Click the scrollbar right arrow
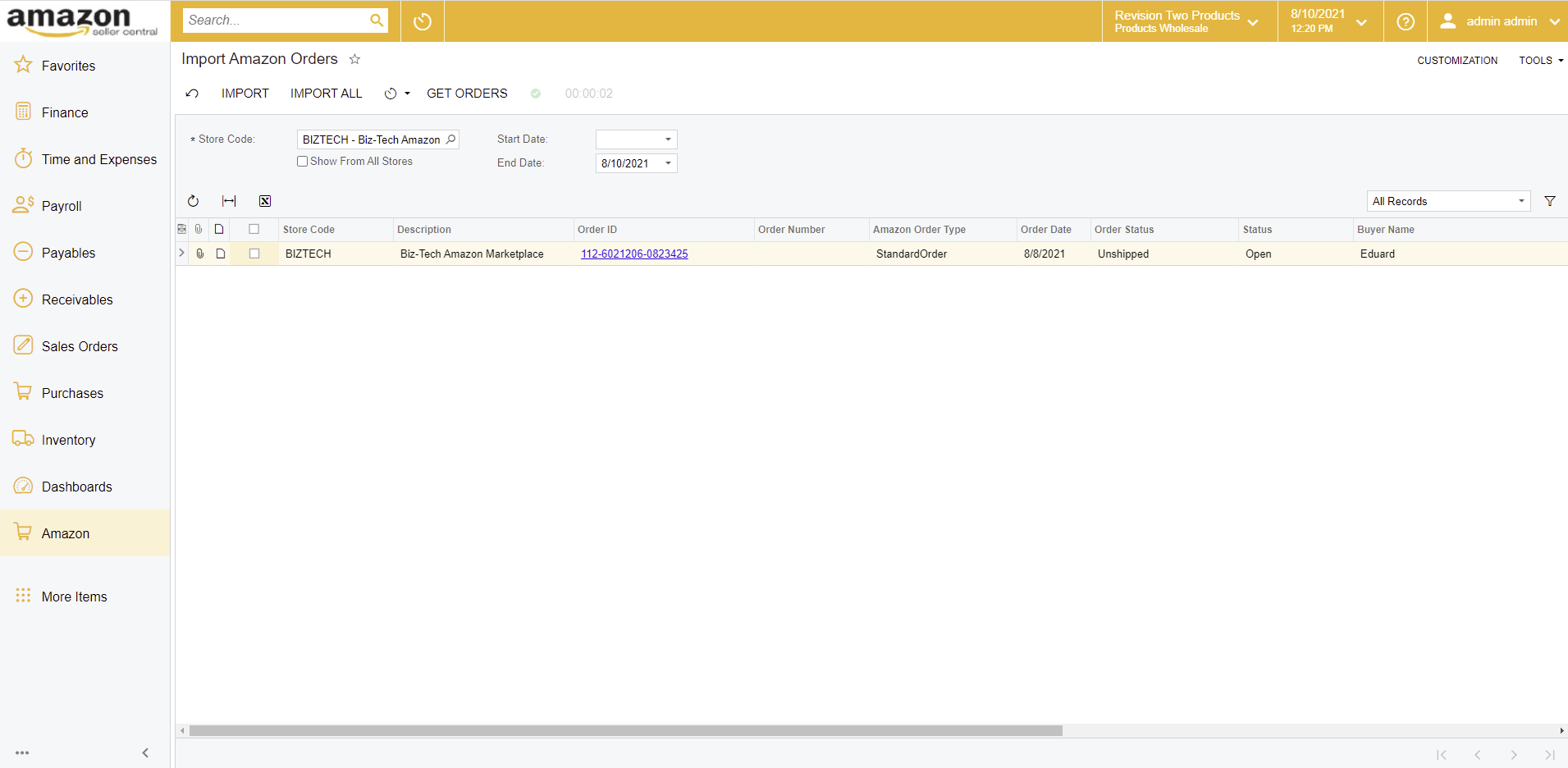Image resolution: width=1568 pixels, height=768 pixels. pos(1561,730)
